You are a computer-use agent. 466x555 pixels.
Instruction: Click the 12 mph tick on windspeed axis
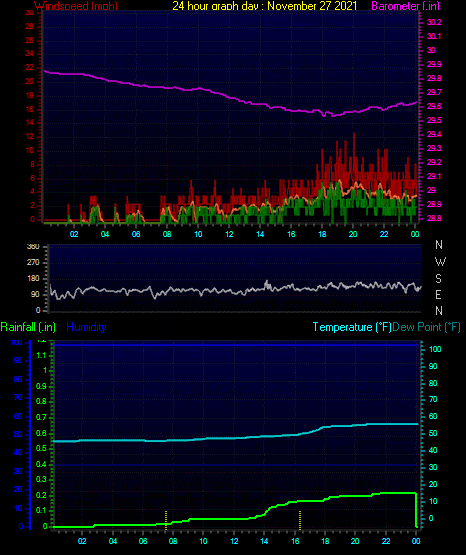pos(30,137)
